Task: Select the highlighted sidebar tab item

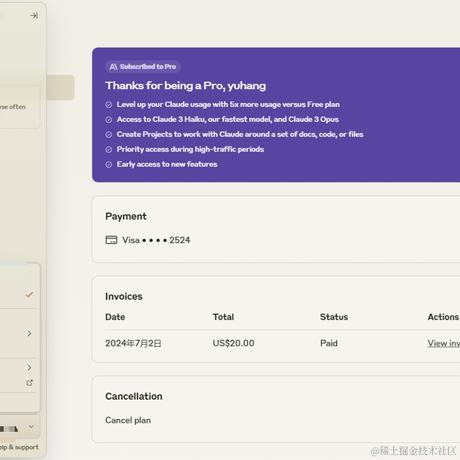Action: [60, 87]
